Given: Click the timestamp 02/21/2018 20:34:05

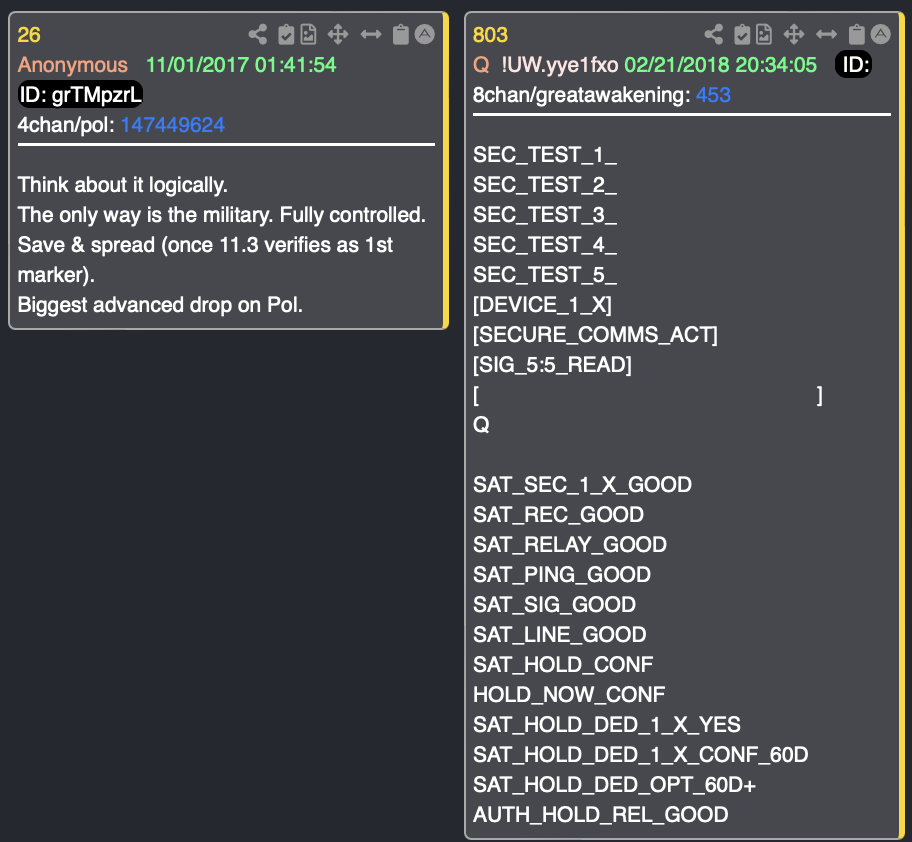Looking at the screenshot, I should coord(721,65).
